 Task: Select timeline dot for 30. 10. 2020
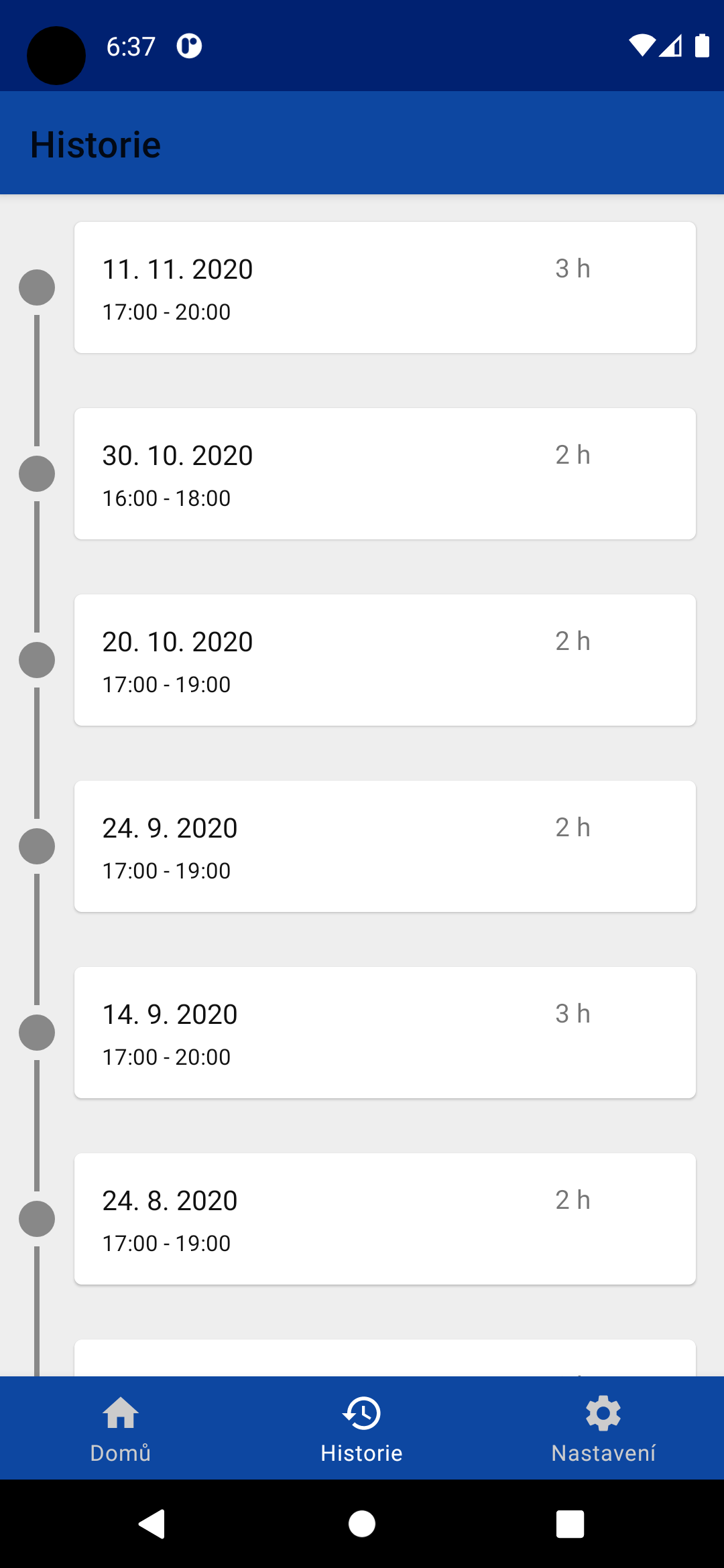tap(37, 474)
